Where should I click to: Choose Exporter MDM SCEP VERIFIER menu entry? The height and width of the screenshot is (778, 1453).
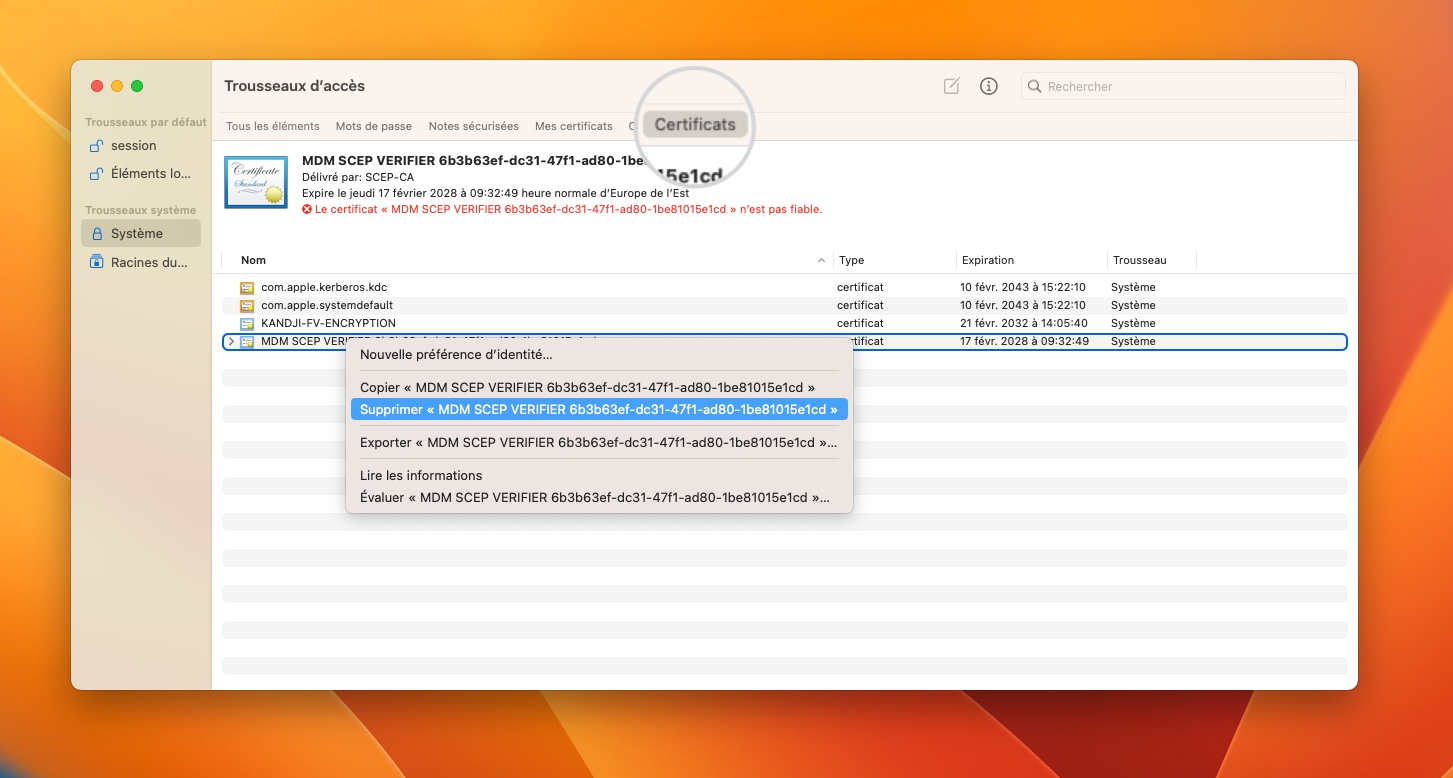pos(599,442)
